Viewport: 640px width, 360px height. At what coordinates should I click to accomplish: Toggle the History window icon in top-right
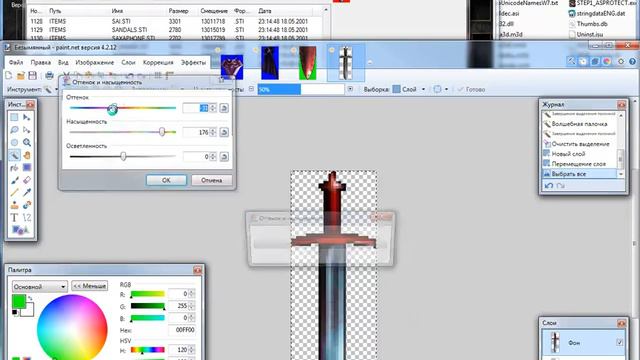583,62
